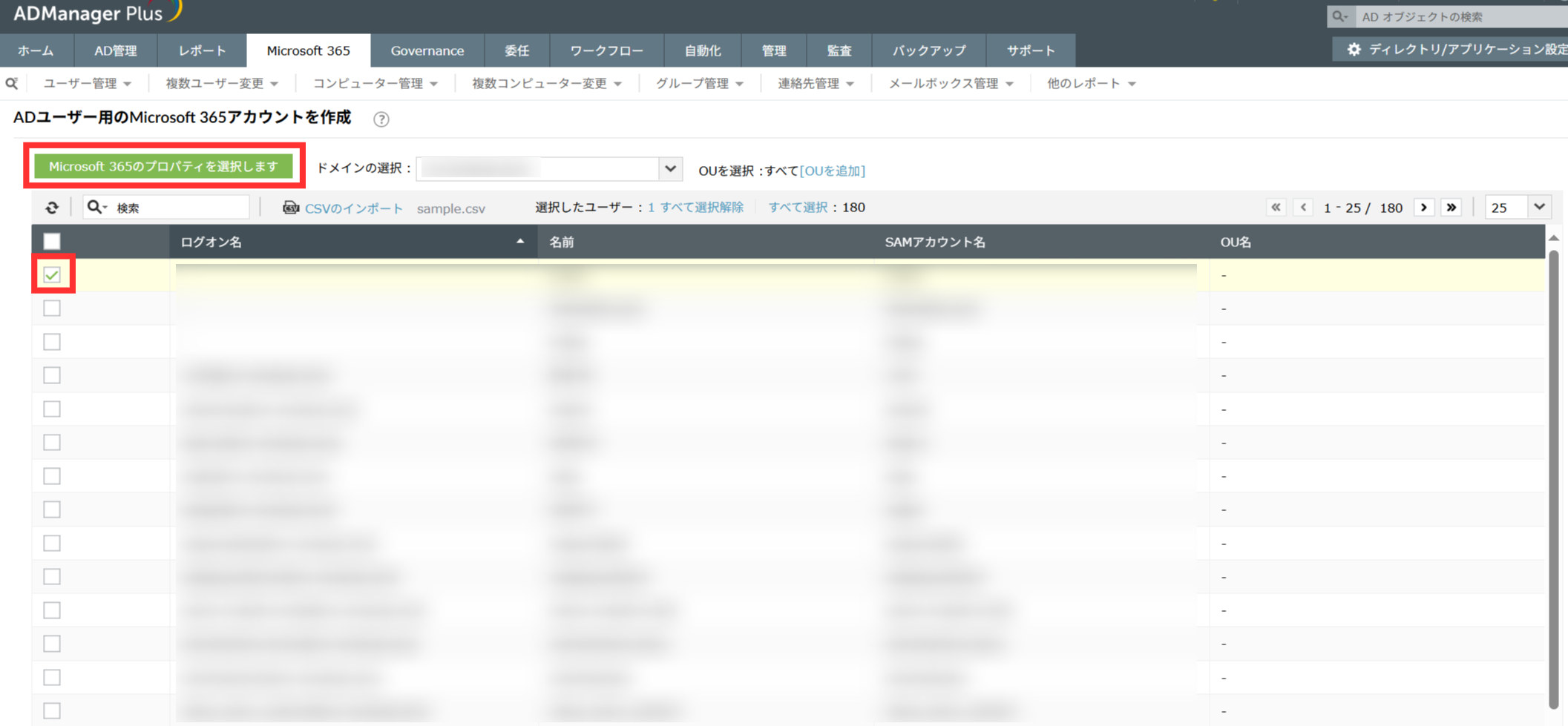Image resolution: width=1568 pixels, height=726 pixels.
Task: Open the コンピューター管理 dropdown
Action: pos(375,84)
